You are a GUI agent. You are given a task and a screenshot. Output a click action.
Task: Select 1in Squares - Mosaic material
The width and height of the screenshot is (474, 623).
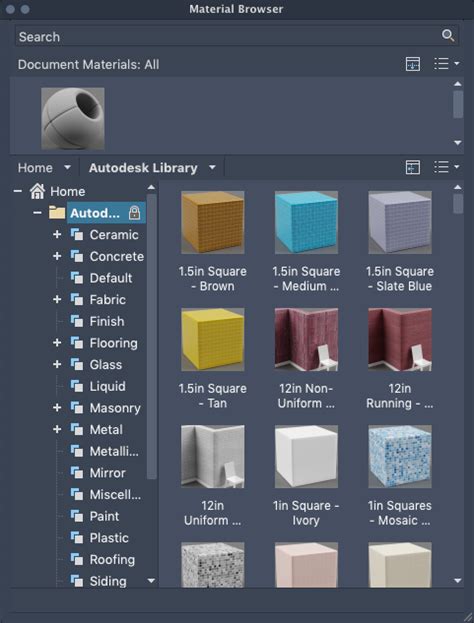pyautogui.click(x=400, y=457)
